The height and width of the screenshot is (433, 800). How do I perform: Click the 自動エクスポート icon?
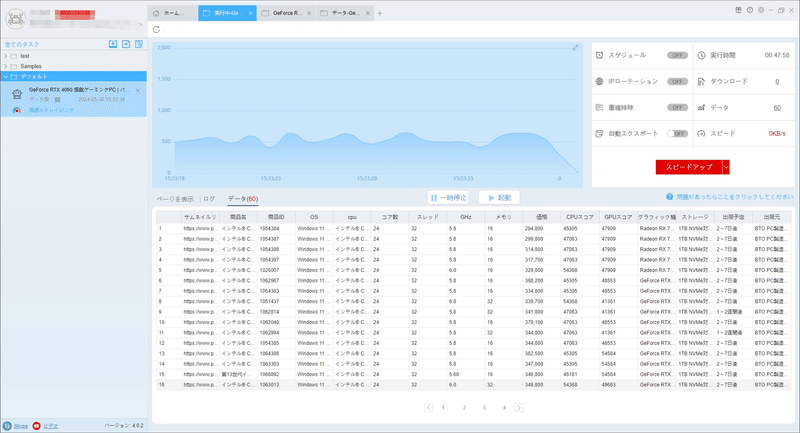pyautogui.click(x=599, y=134)
